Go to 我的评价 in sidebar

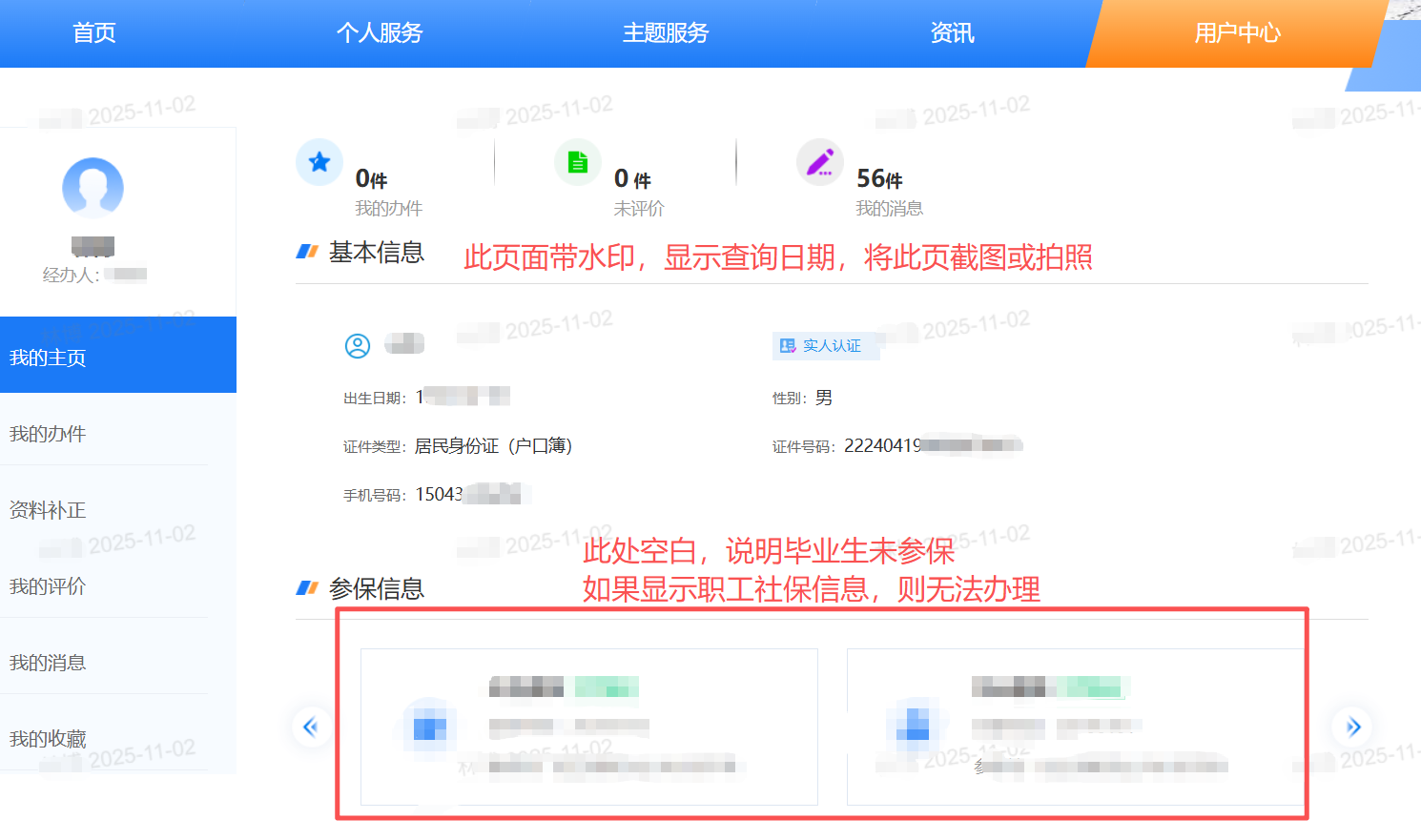point(48,586)
